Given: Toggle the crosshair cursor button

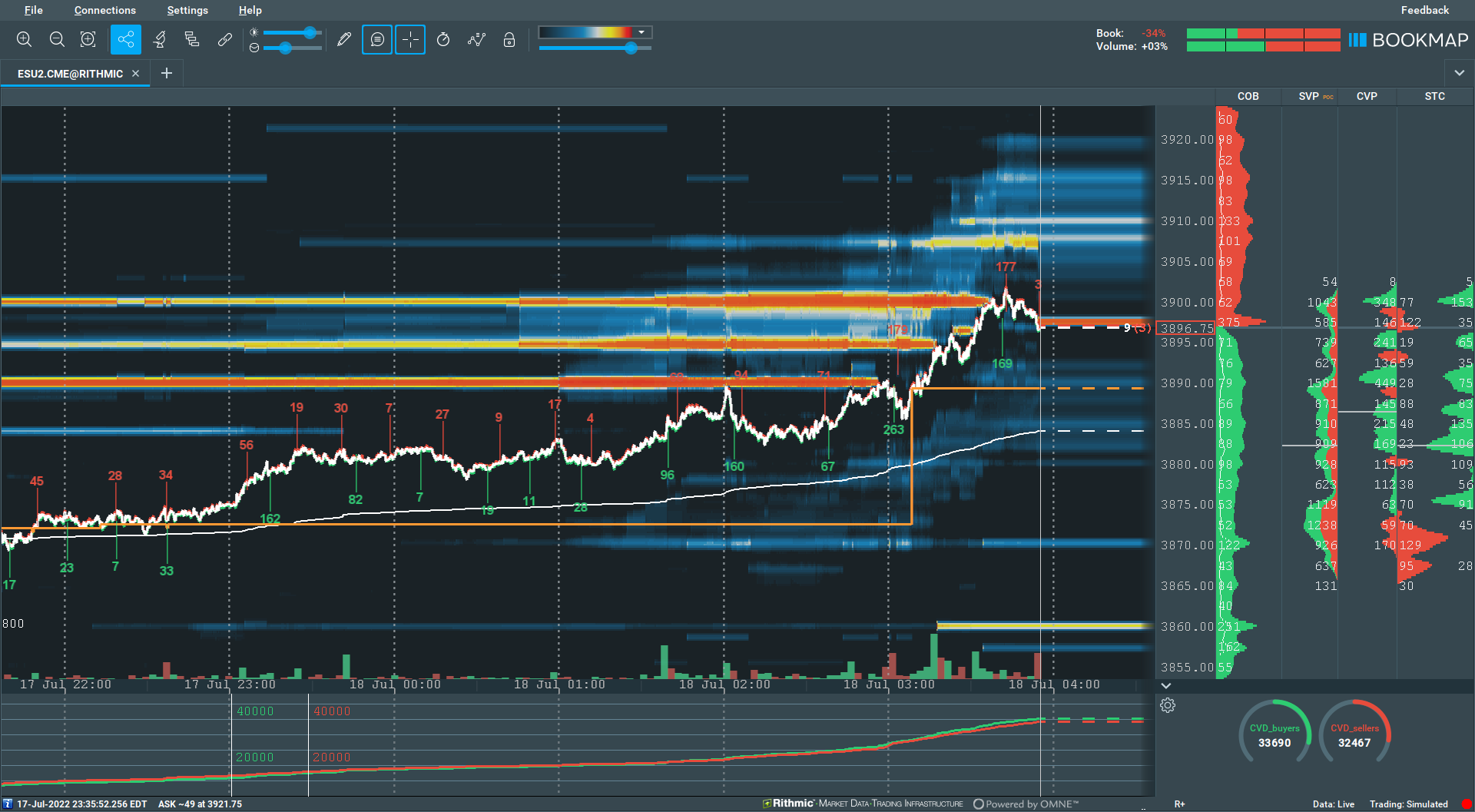Looking at the screenshot, I should point(410,39).
